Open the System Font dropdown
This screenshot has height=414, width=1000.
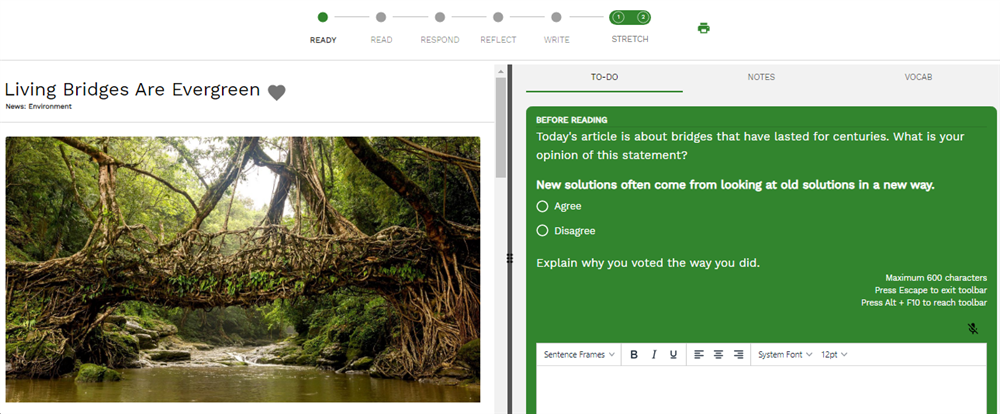785,355
